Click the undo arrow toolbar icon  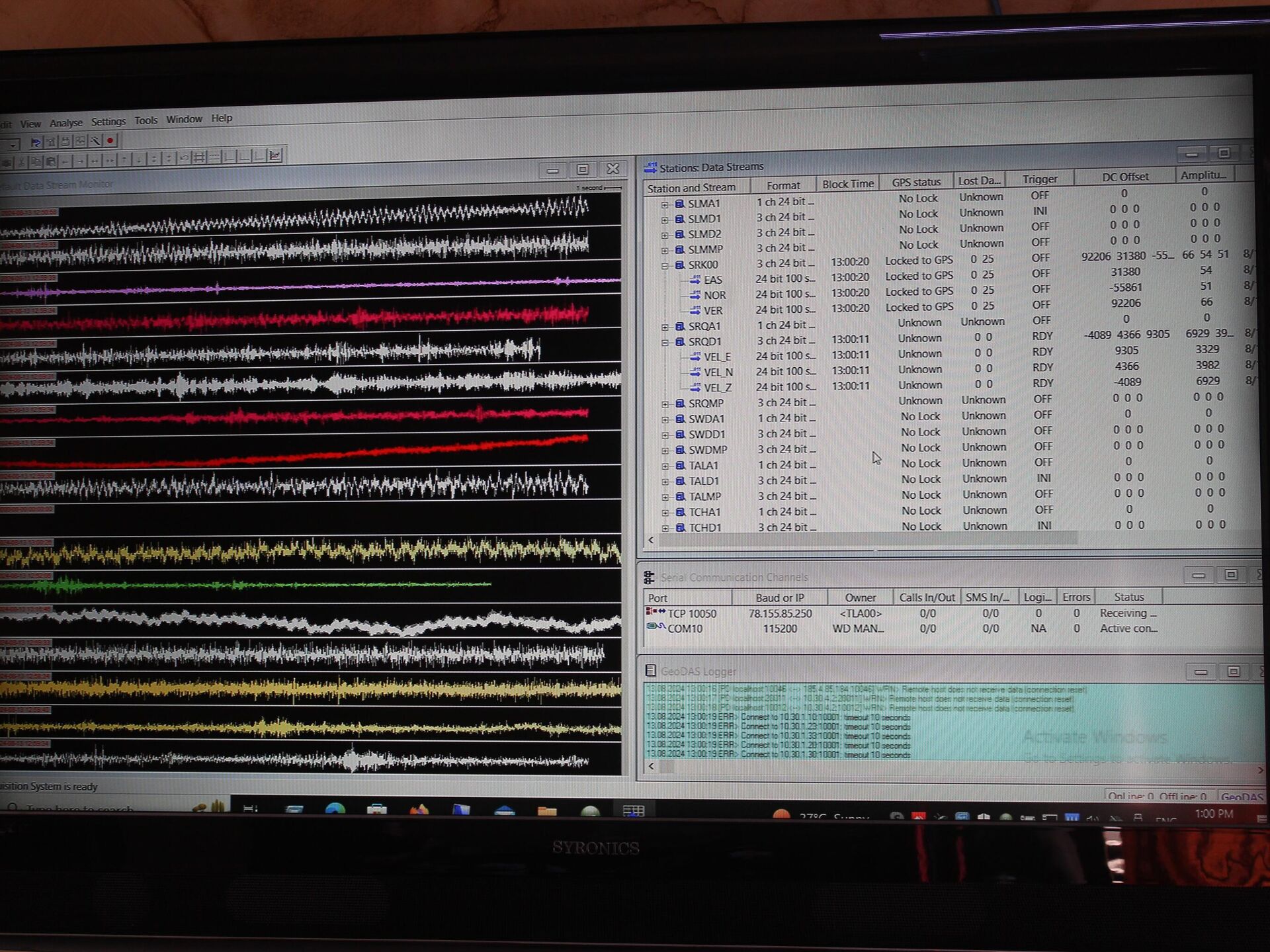(184, 157)
